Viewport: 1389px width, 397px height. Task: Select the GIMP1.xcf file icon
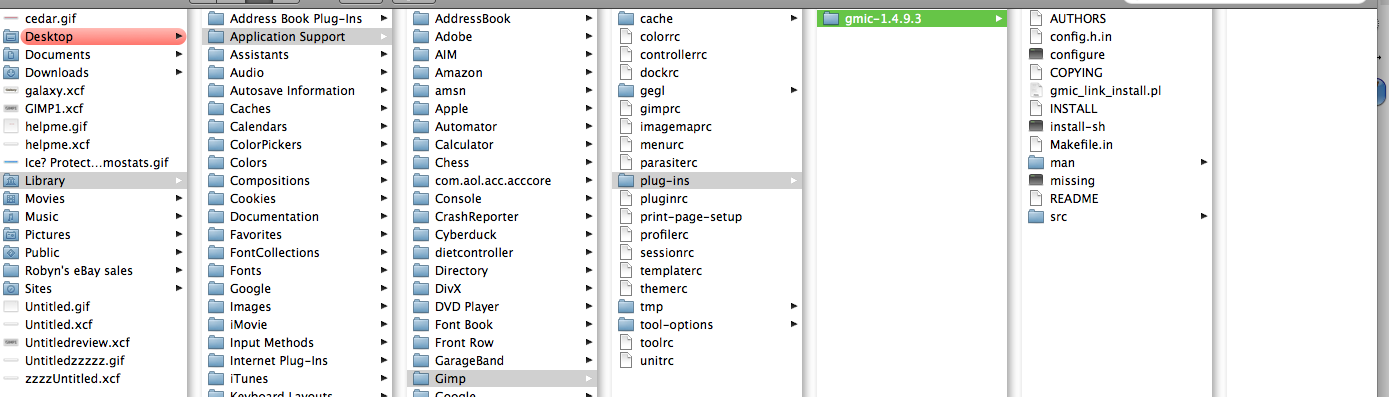[11, 109]
